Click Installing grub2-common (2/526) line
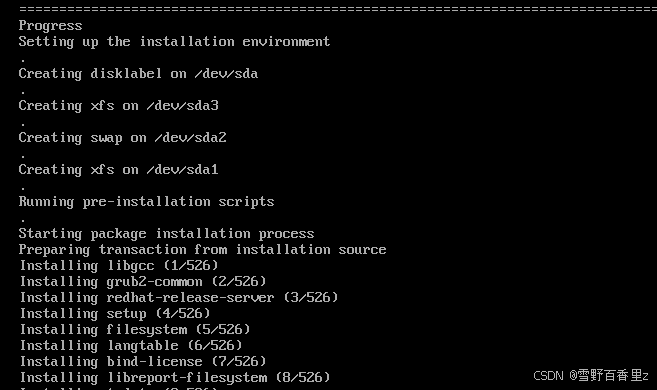This screenshot has height=390, width=657. point(143,282)
